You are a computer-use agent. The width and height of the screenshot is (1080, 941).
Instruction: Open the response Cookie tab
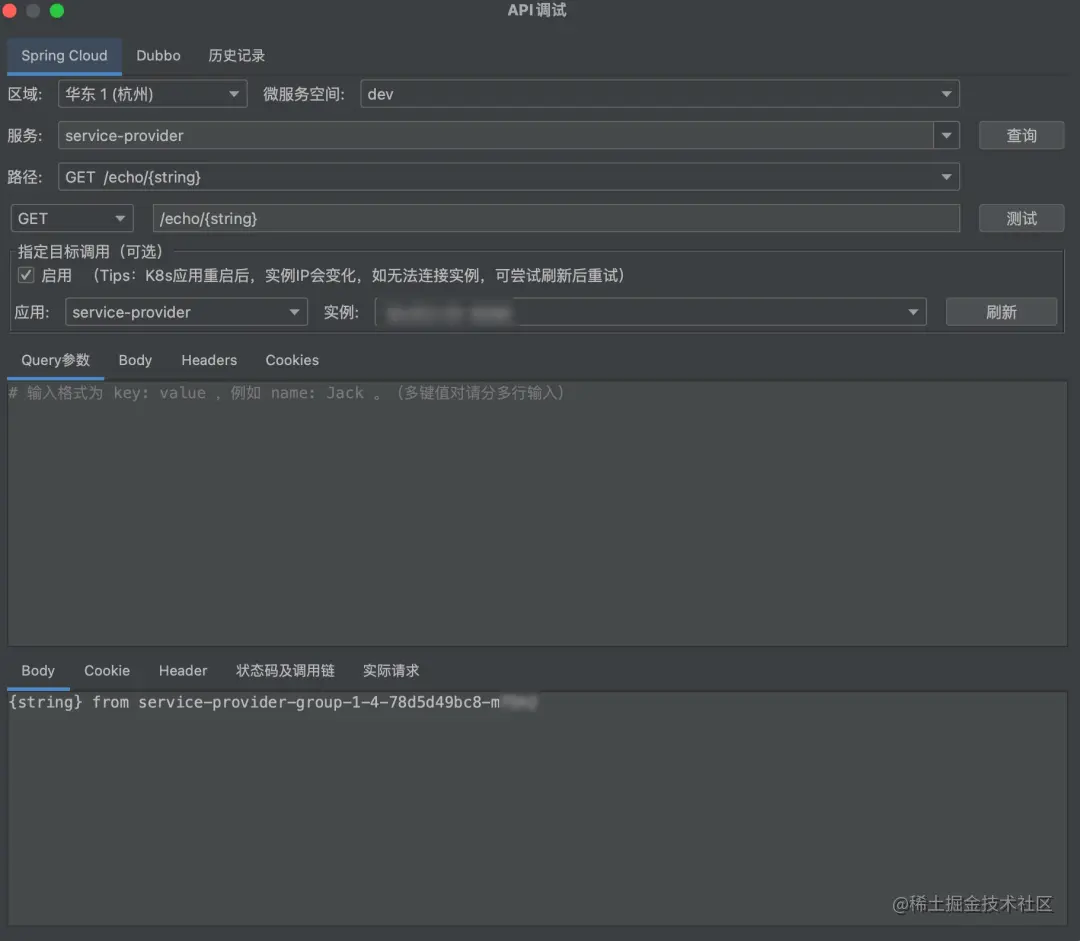[x=107, y=671]
